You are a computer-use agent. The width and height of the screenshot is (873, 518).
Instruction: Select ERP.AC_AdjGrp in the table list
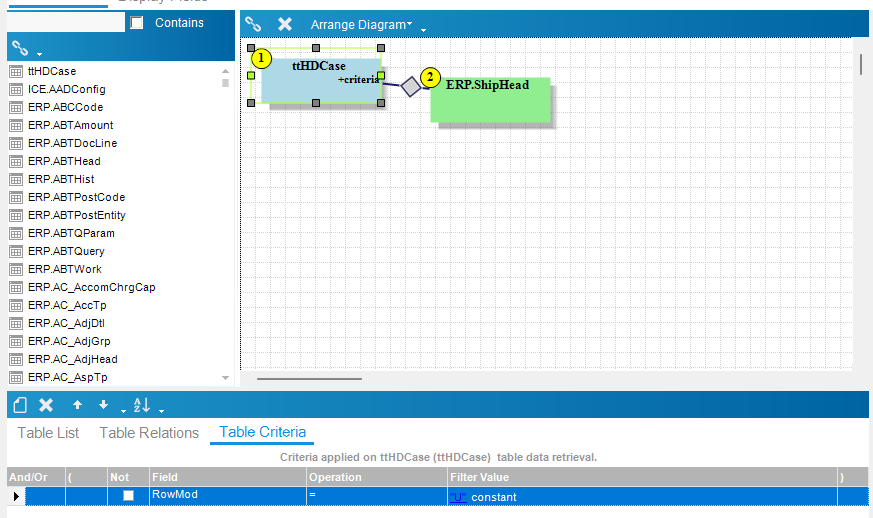[x=69, y=341]
